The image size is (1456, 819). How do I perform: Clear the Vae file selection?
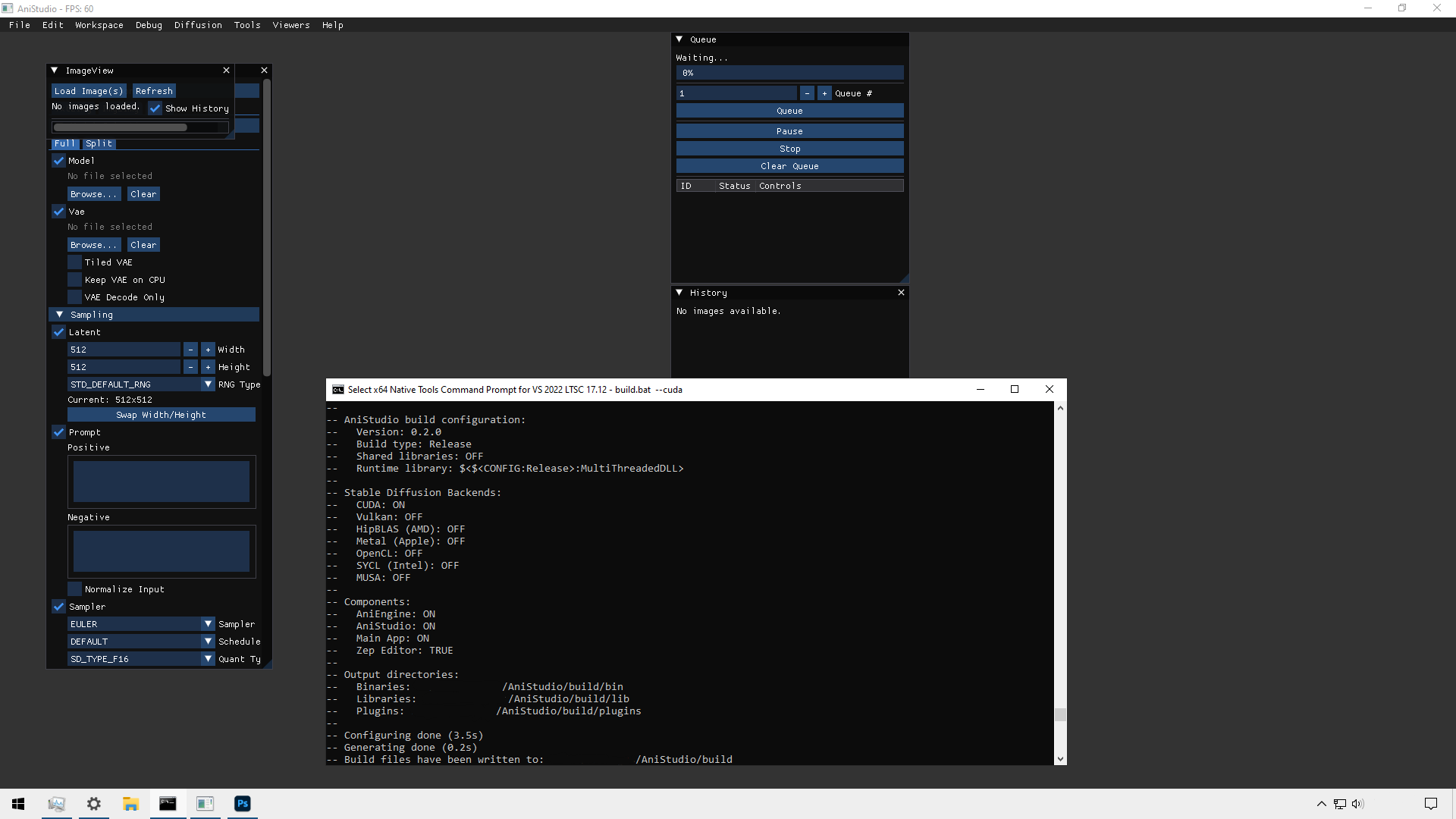click(143, 245)
